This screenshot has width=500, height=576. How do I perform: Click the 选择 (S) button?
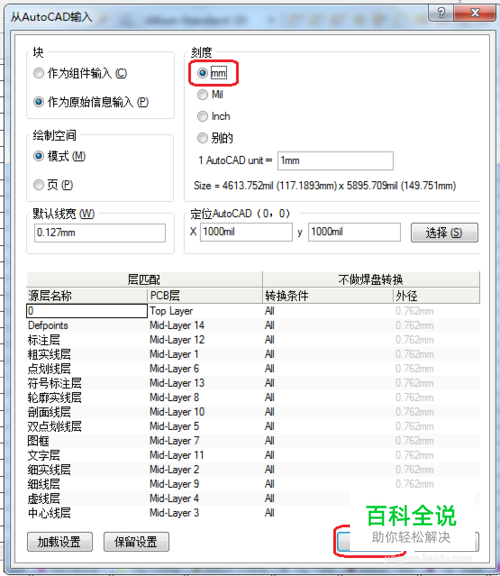pos(444,233)
